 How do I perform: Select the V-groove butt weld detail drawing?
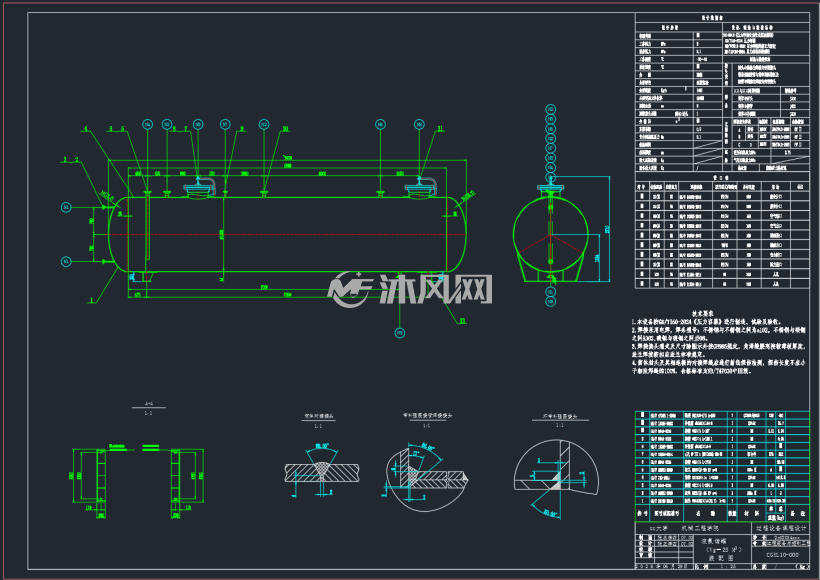point(322,471)
